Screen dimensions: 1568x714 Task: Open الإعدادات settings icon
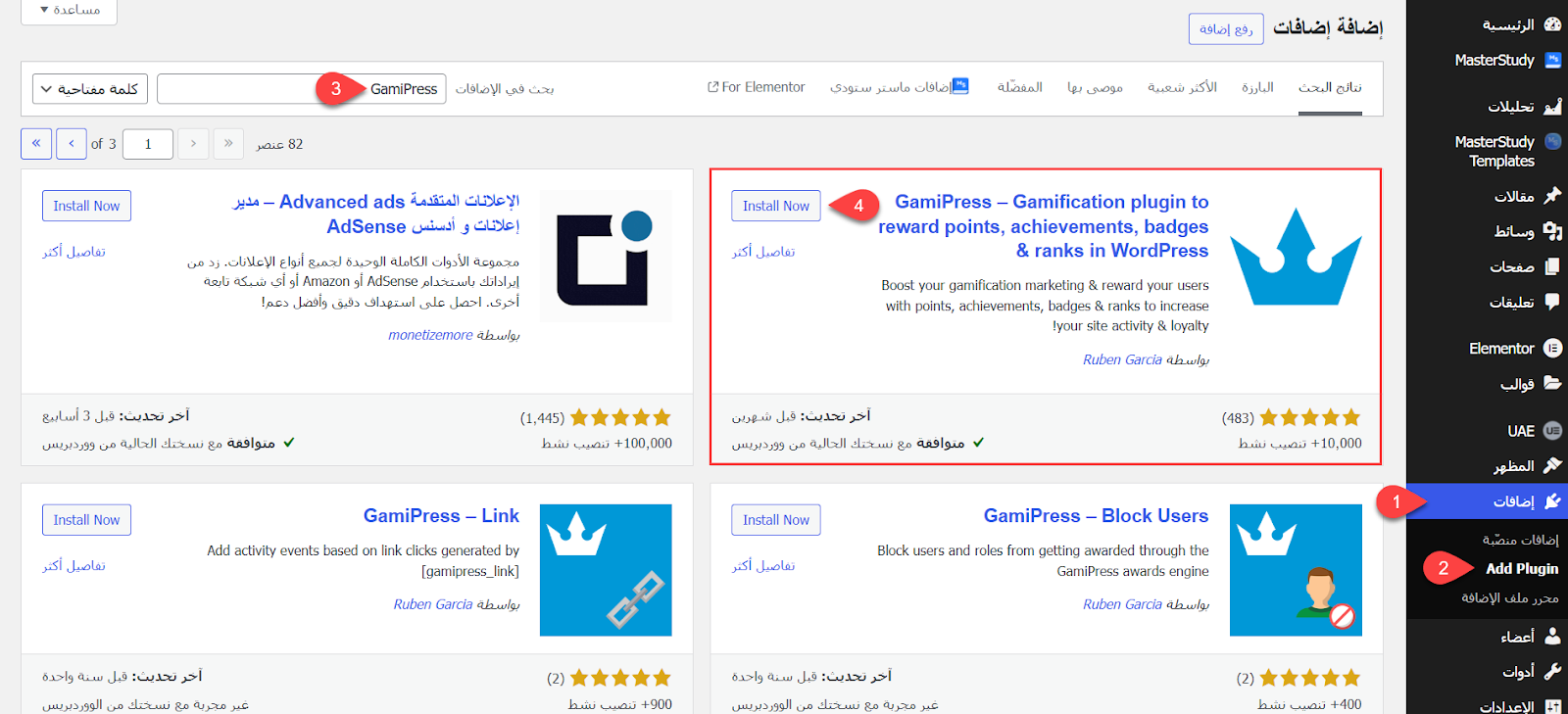(x=1552, y=706)
